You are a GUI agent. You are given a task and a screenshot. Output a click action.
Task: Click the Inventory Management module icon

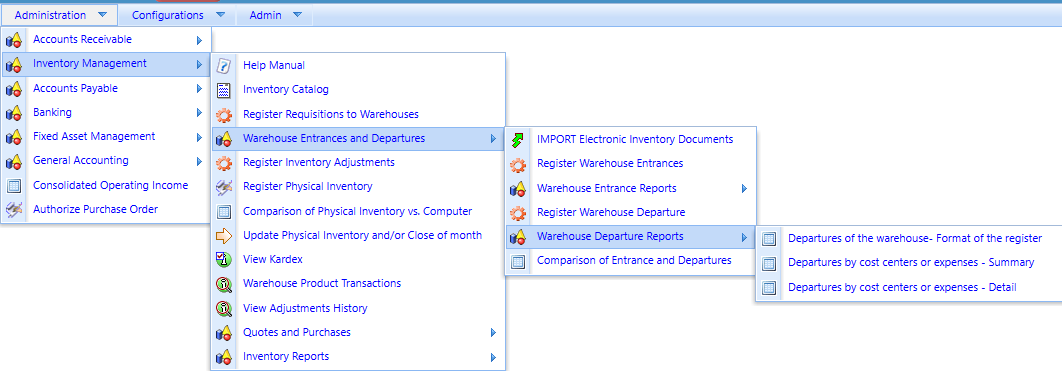click(14, 64)
